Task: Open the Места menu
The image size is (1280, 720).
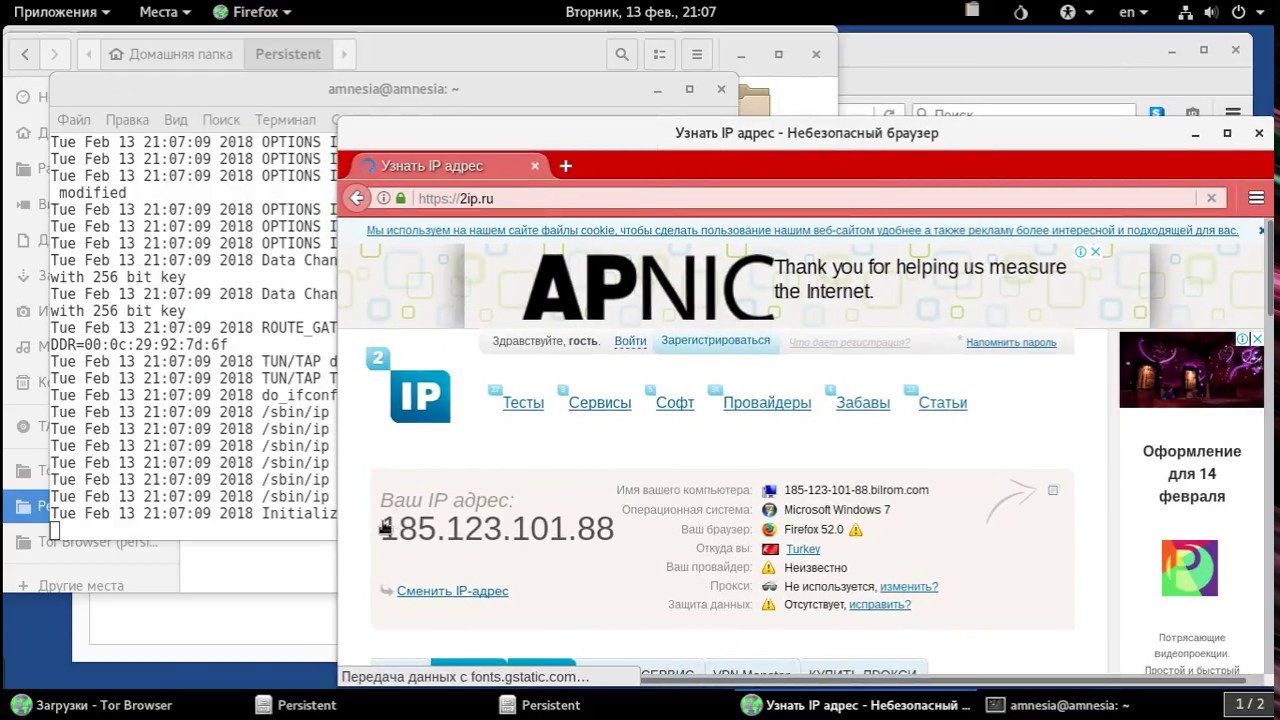Action: [x=165, y=12]
